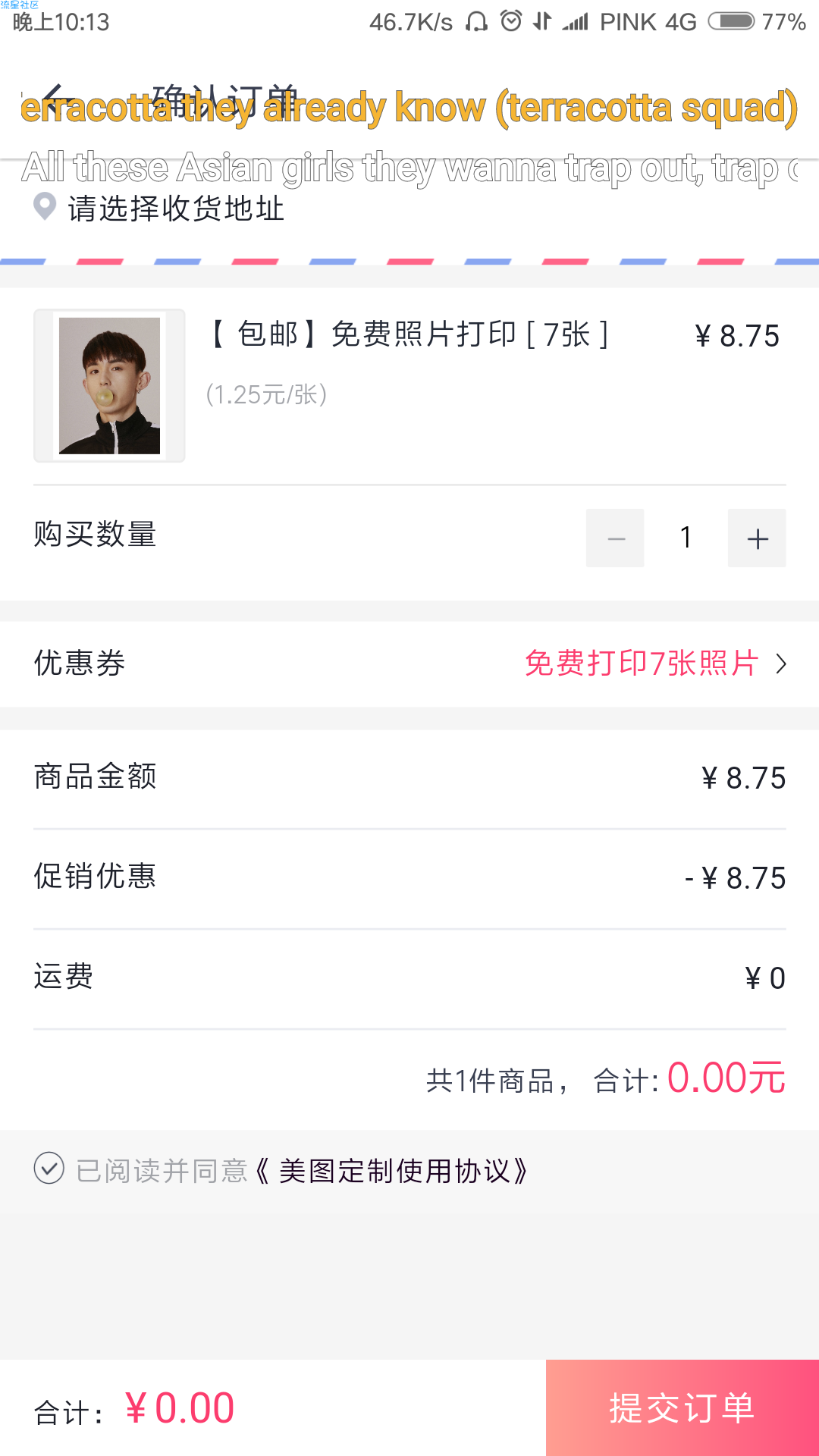Tap the headphones status icon
Viewport: 819px width, 1456px height.
point(476,21)
